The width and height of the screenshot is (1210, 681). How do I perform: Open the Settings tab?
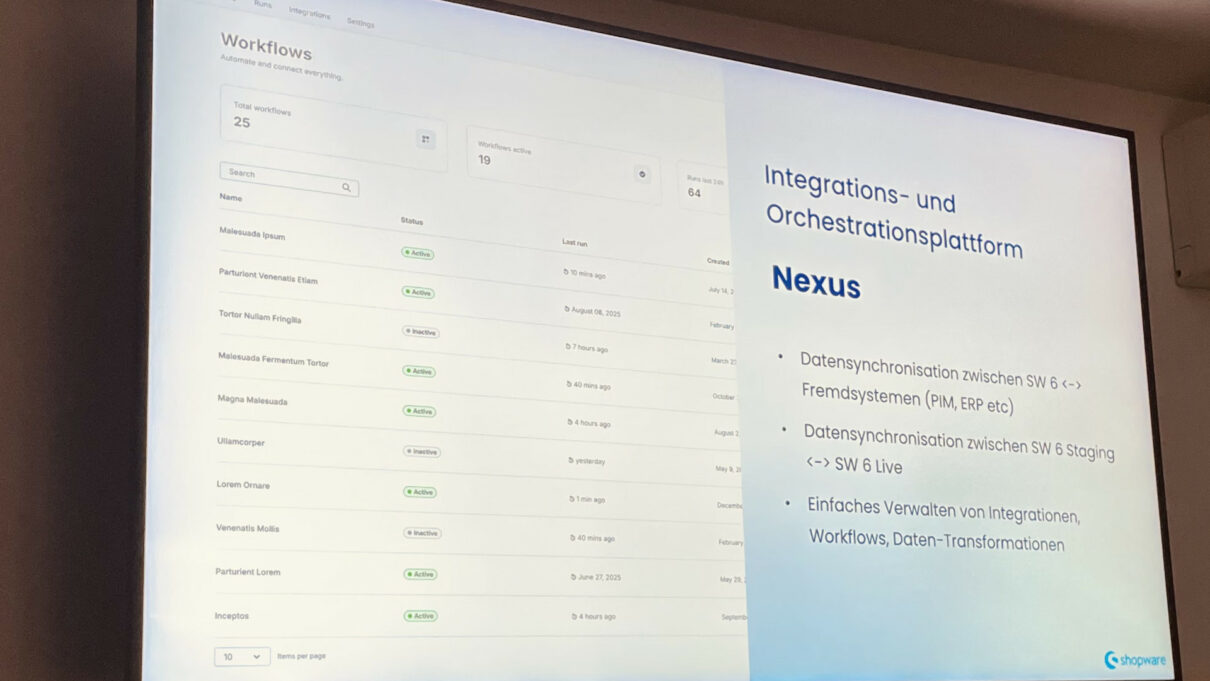[x=361, y=23]
